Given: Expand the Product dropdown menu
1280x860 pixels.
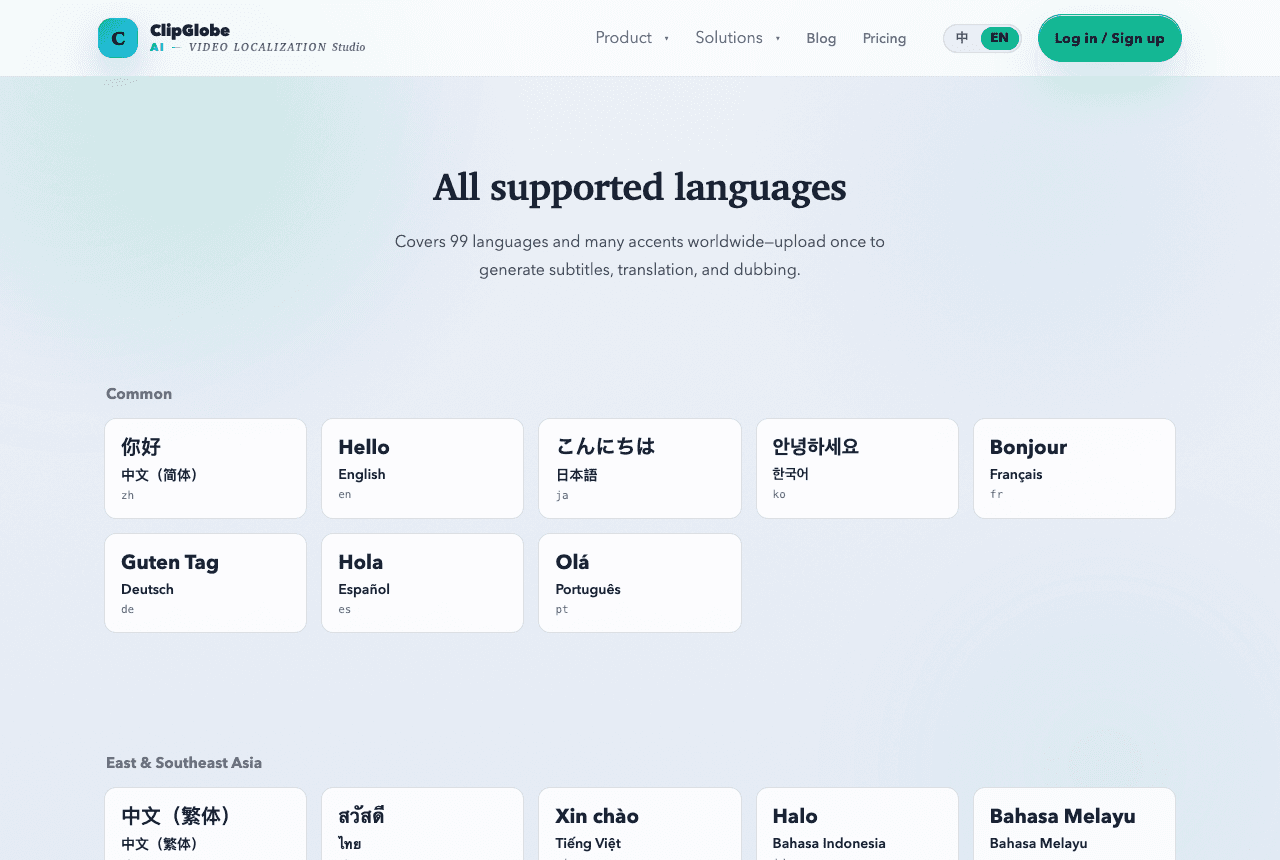Looking at the screenshot, I should click(x=632, y=38).
